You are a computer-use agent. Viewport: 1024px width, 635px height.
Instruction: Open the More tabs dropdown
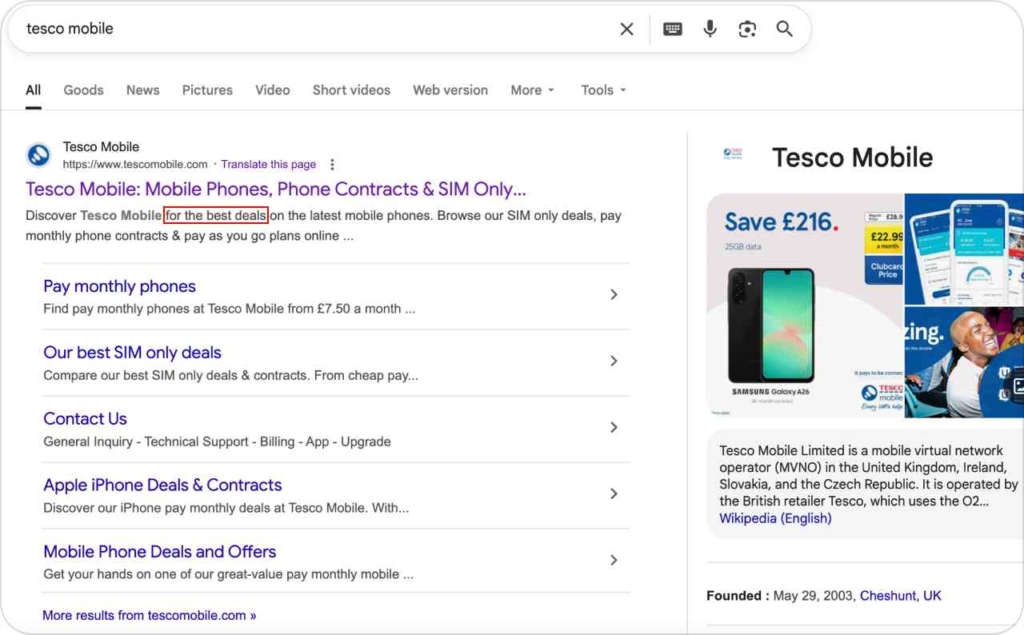[532, 90]
